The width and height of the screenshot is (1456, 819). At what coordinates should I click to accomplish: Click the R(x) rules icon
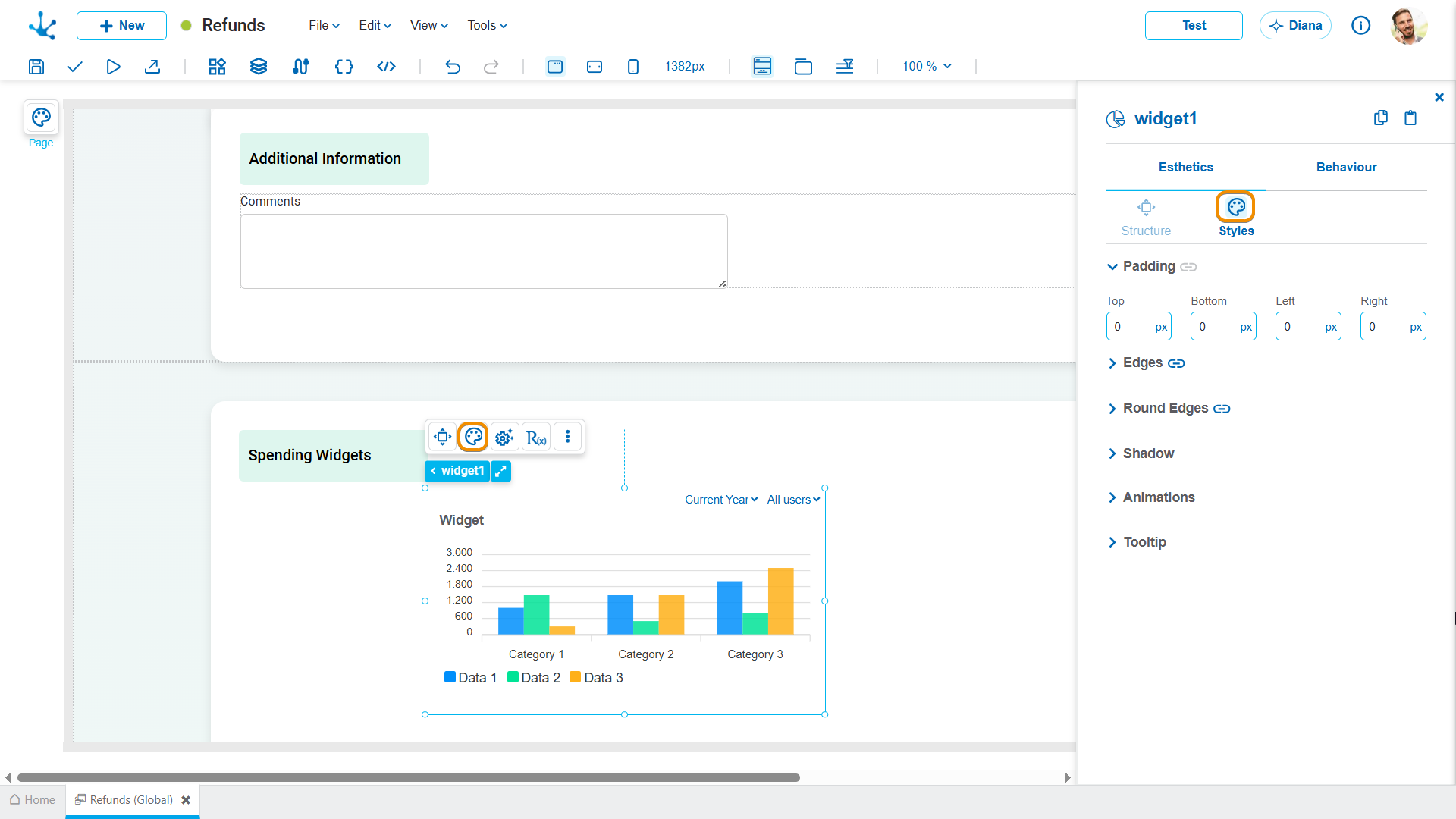[x=536, y=438]
